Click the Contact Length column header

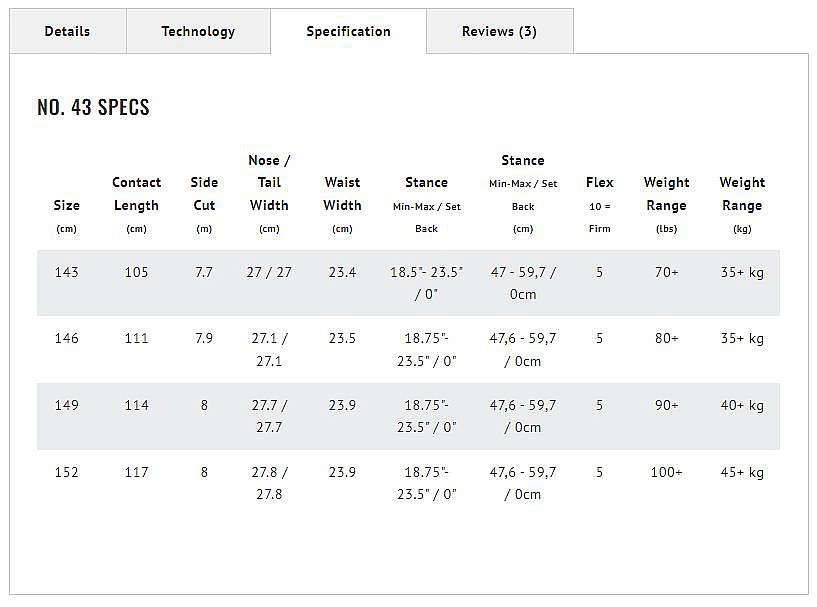click(137, 205)
